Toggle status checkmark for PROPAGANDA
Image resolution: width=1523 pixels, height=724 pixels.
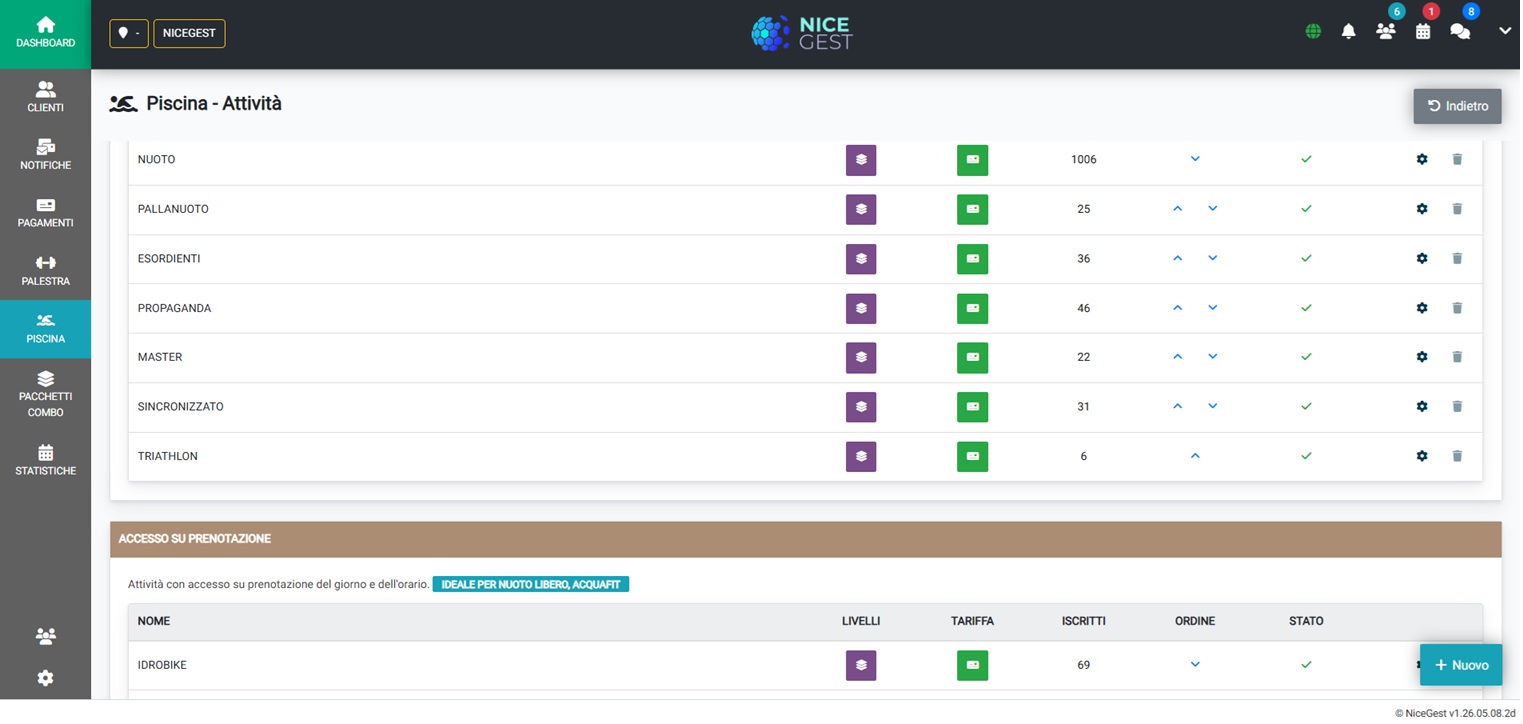point(1305,308)
